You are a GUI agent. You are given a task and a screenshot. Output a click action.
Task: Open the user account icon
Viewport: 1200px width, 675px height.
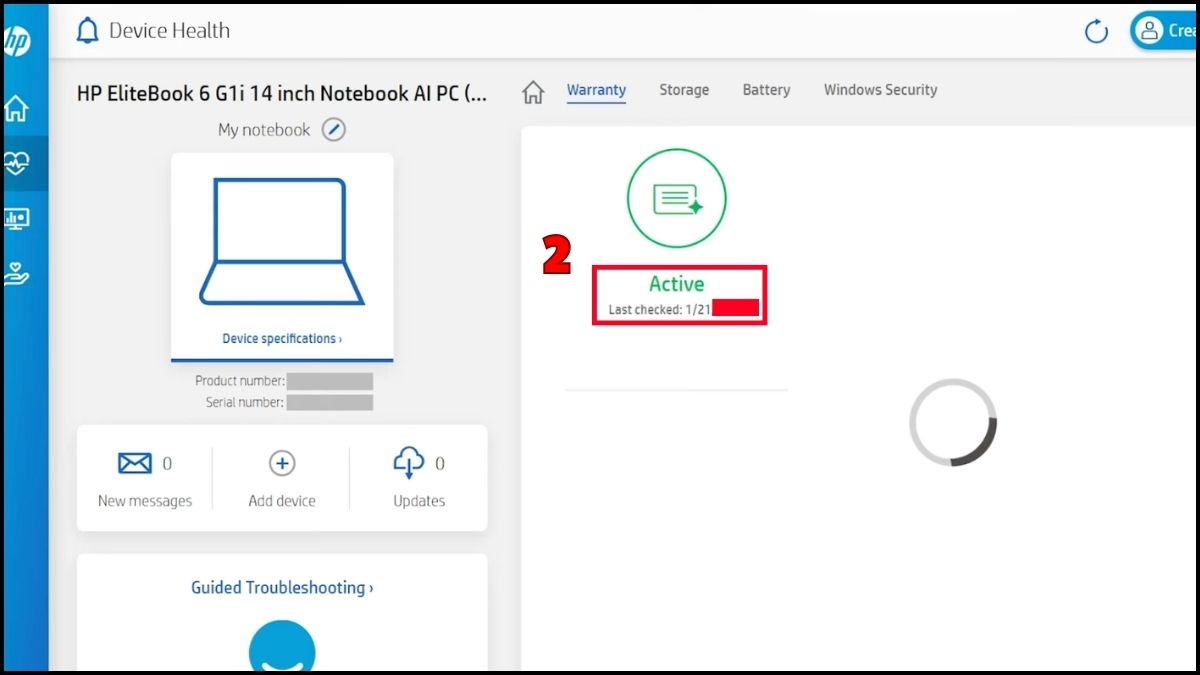tap(1149, 31)
